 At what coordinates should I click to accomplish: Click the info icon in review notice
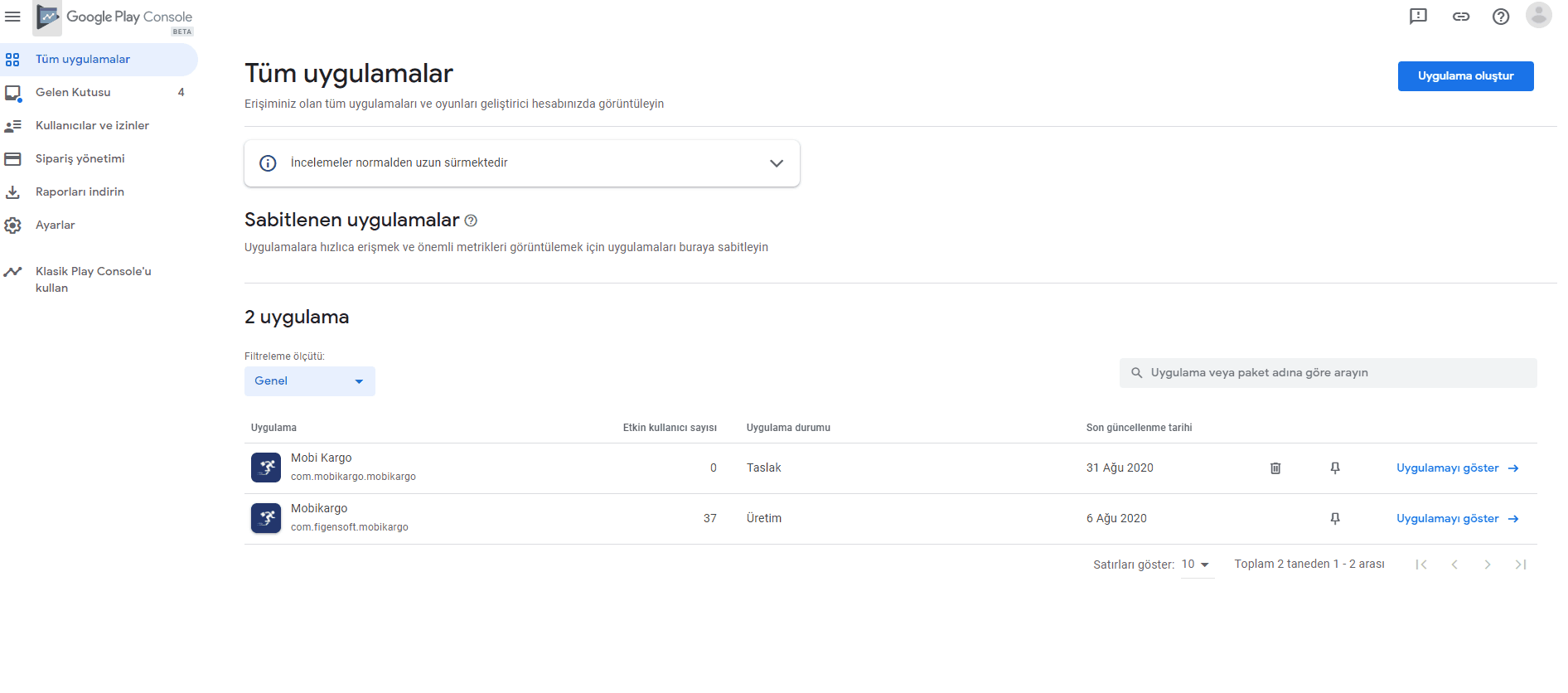coord(268,163)
